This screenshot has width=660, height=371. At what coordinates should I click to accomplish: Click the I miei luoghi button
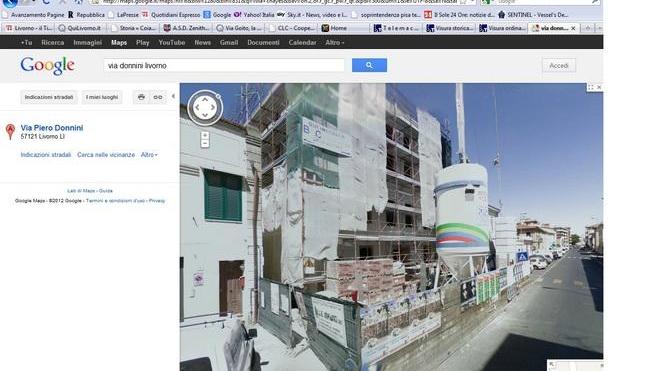pyautogui.click(x=102, y=97)
